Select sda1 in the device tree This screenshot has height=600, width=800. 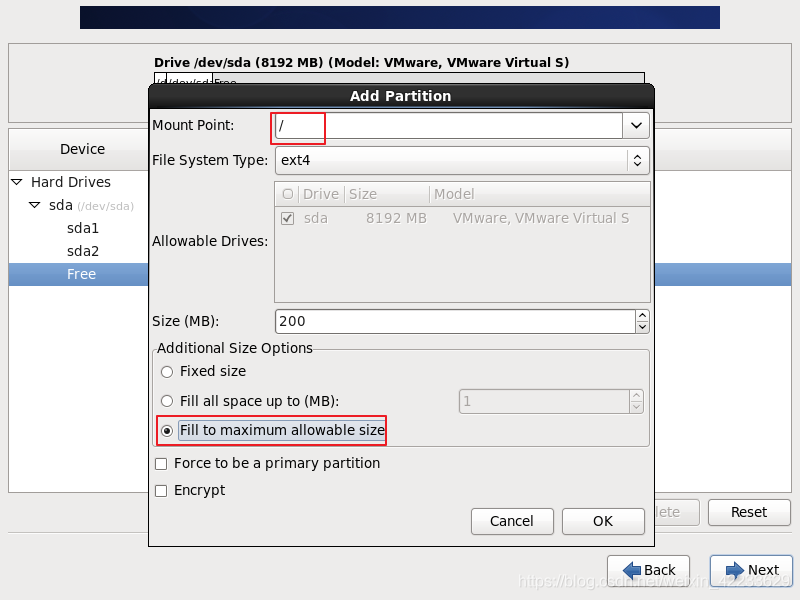(83, 228)
